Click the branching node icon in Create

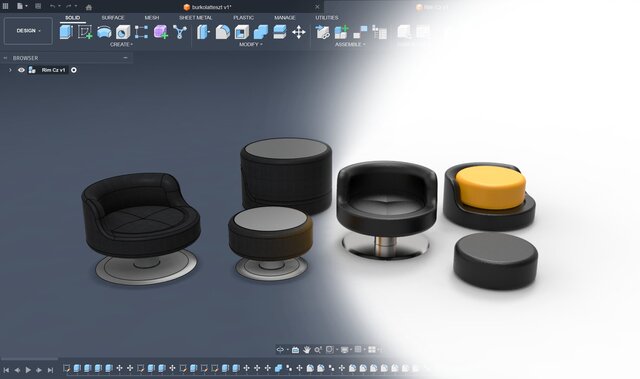click(x=180, y=32)
